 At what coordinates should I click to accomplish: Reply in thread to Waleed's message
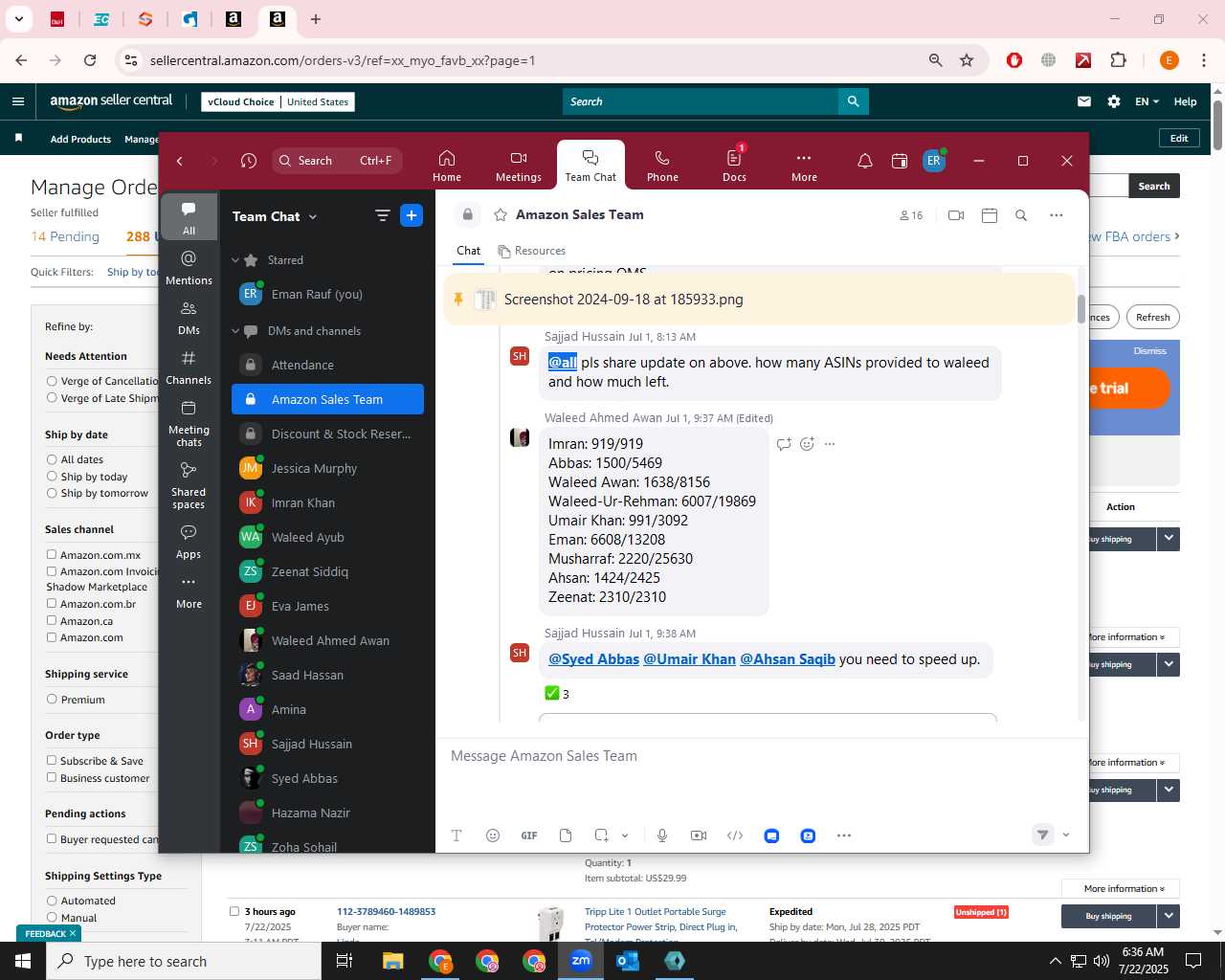click(x=784, y=443)
